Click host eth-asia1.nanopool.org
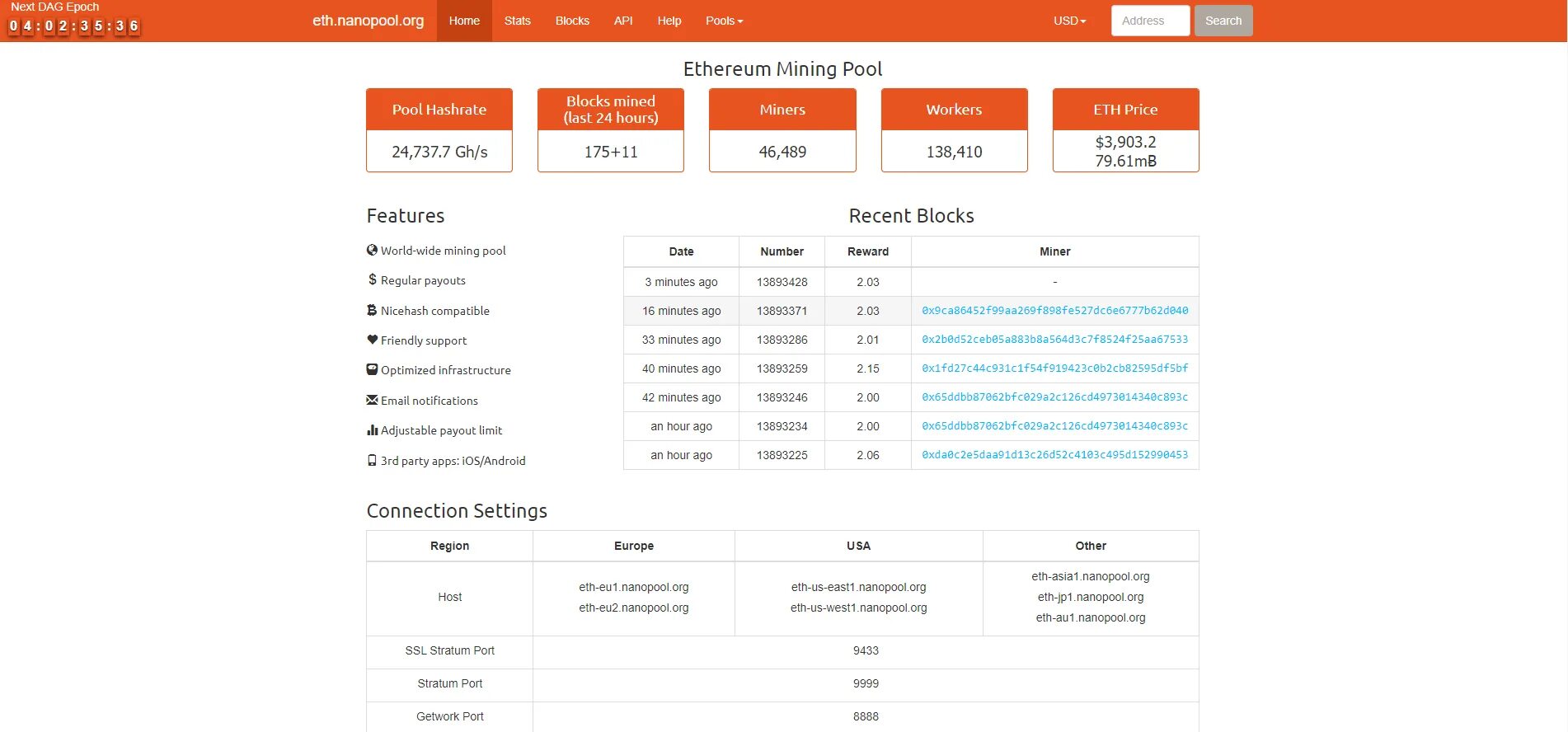1568x732 pixels. click(1090, 576)
